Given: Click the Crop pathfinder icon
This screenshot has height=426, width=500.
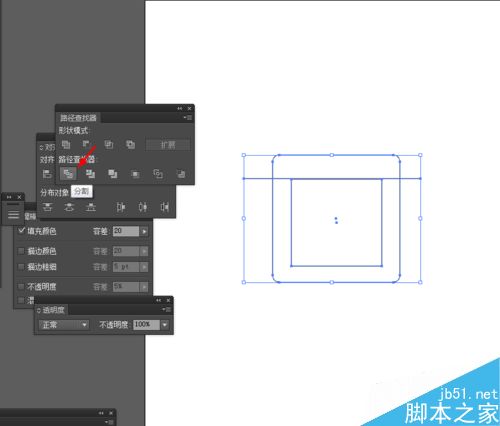Looking at the screenshot, I should pos(135,174).
